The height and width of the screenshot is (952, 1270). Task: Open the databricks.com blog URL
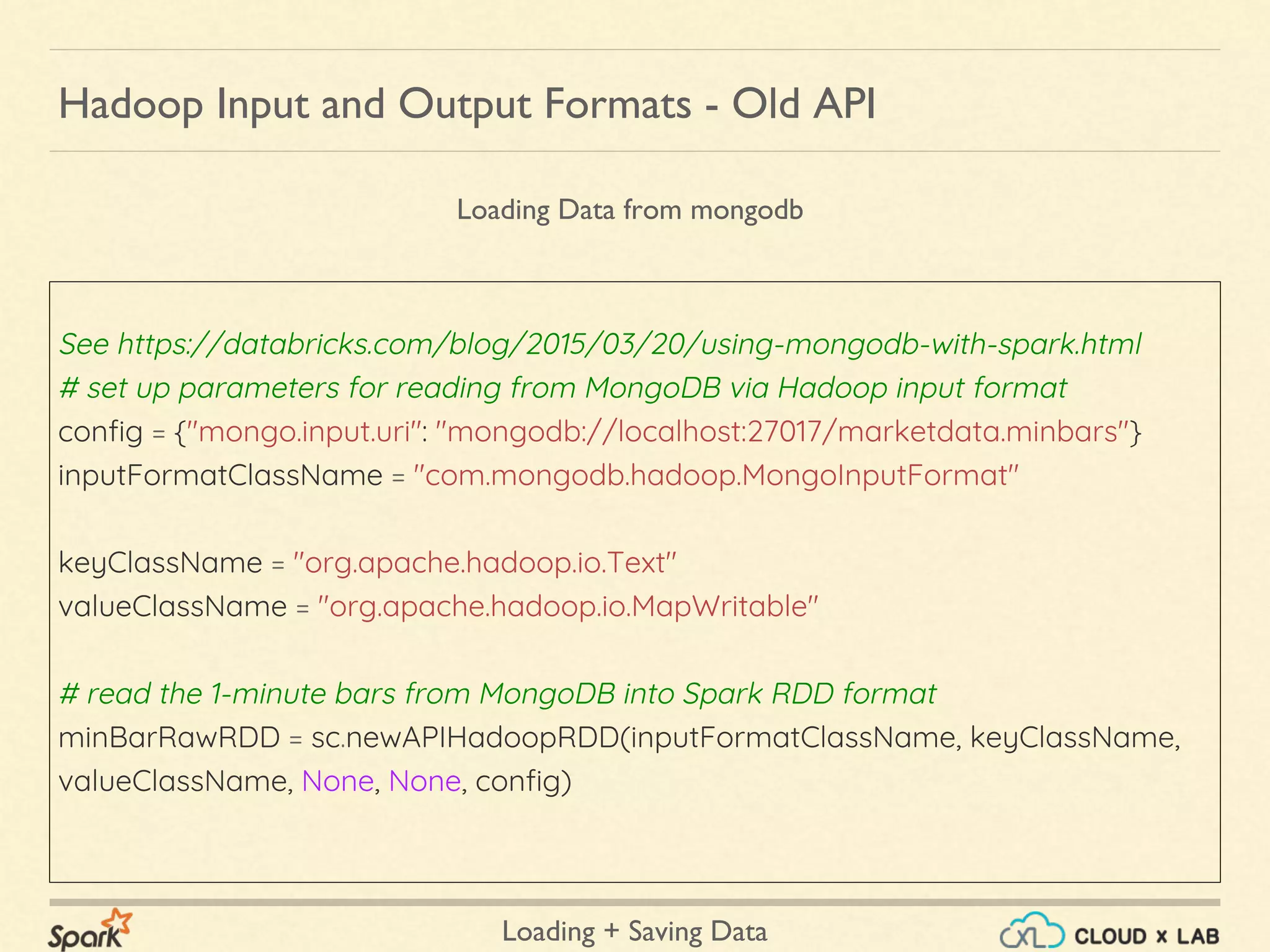629,343
